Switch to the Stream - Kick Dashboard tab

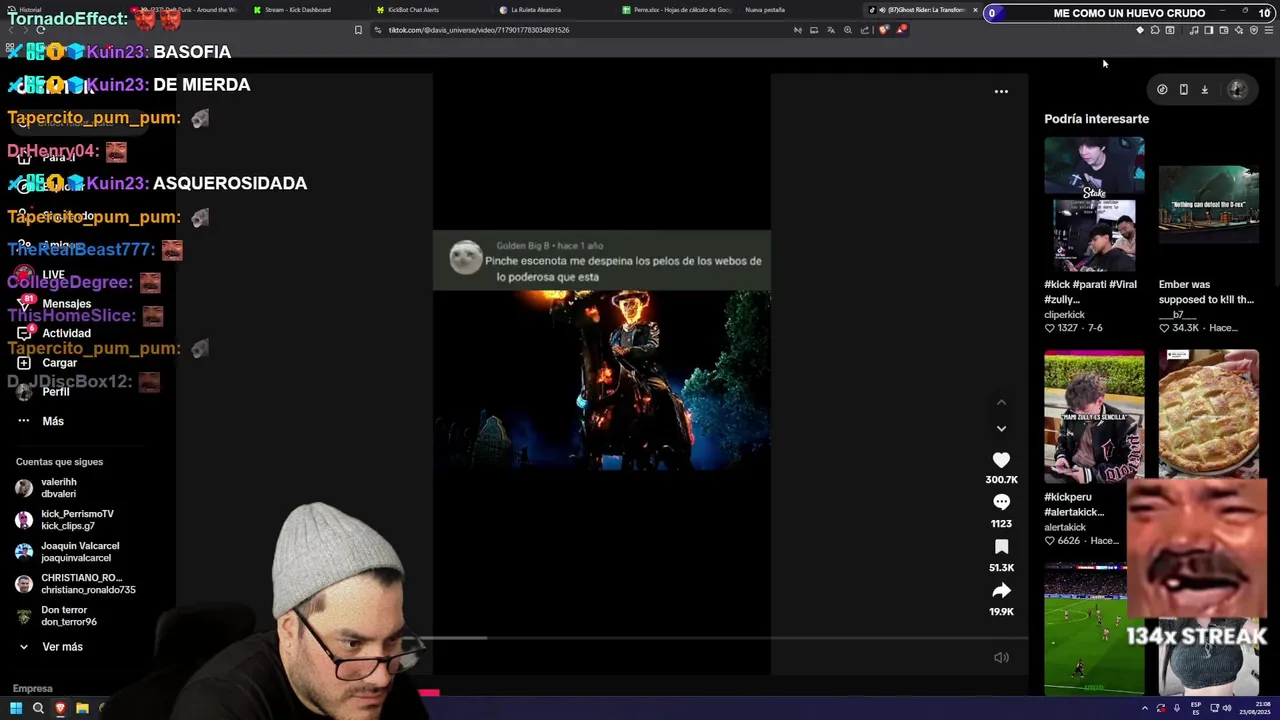click(297, 10)
